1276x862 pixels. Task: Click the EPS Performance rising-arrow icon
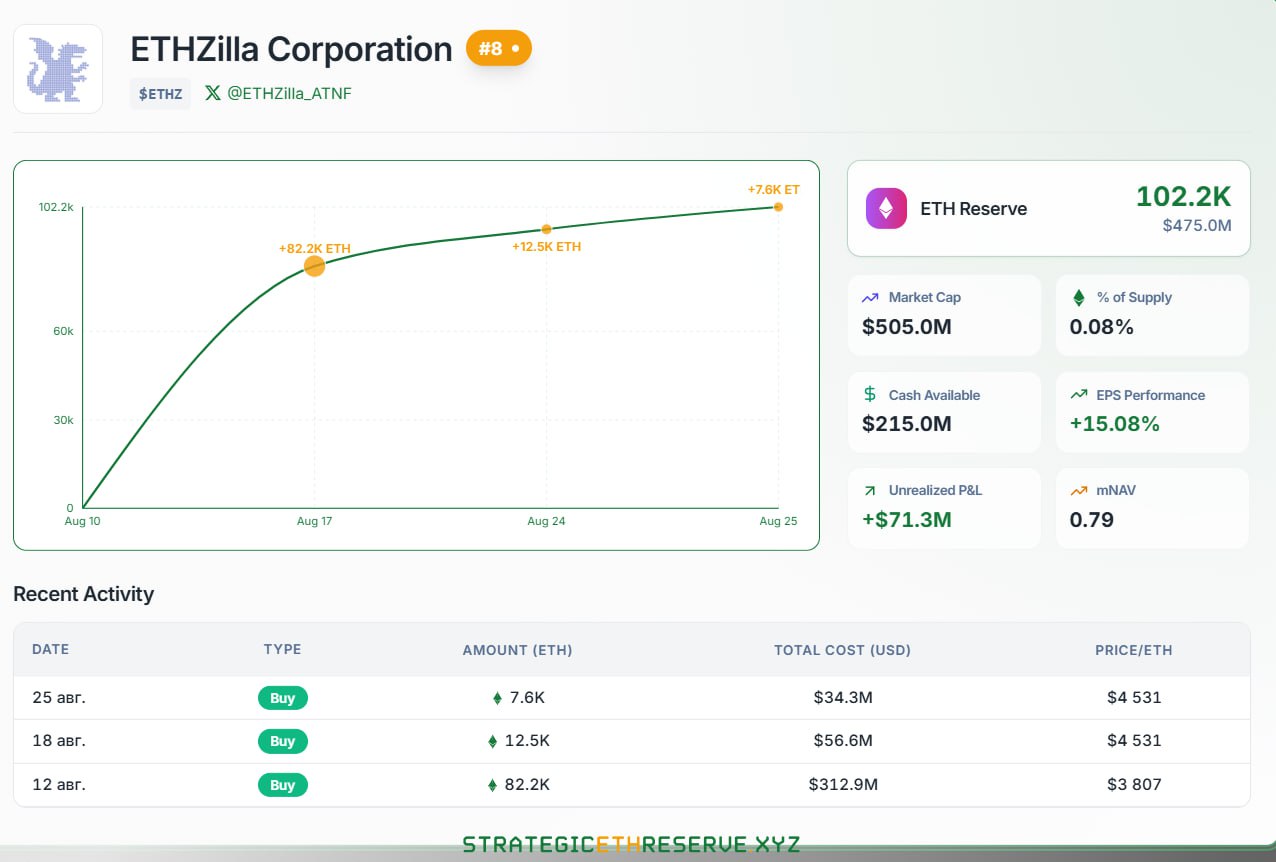[1078, 395]
